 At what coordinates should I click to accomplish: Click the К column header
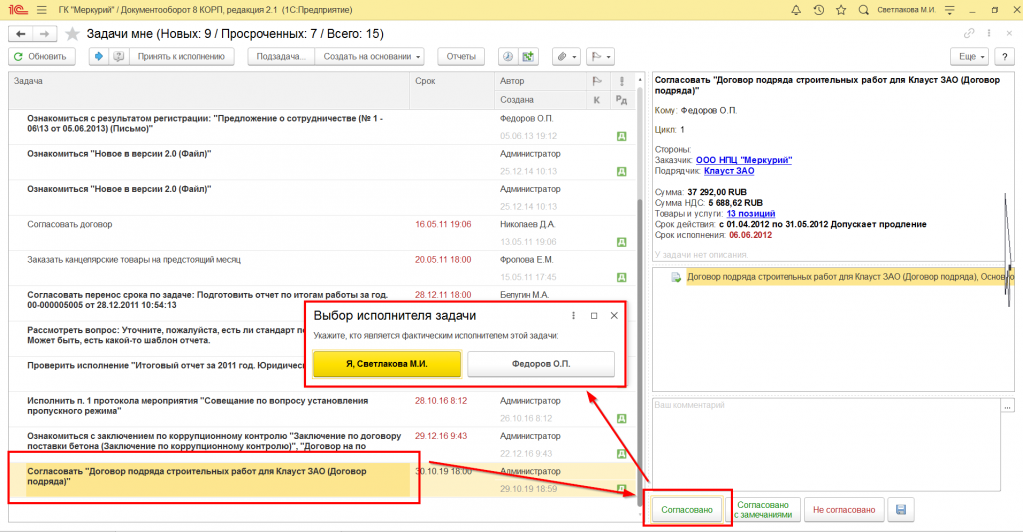tap(596, 100)
